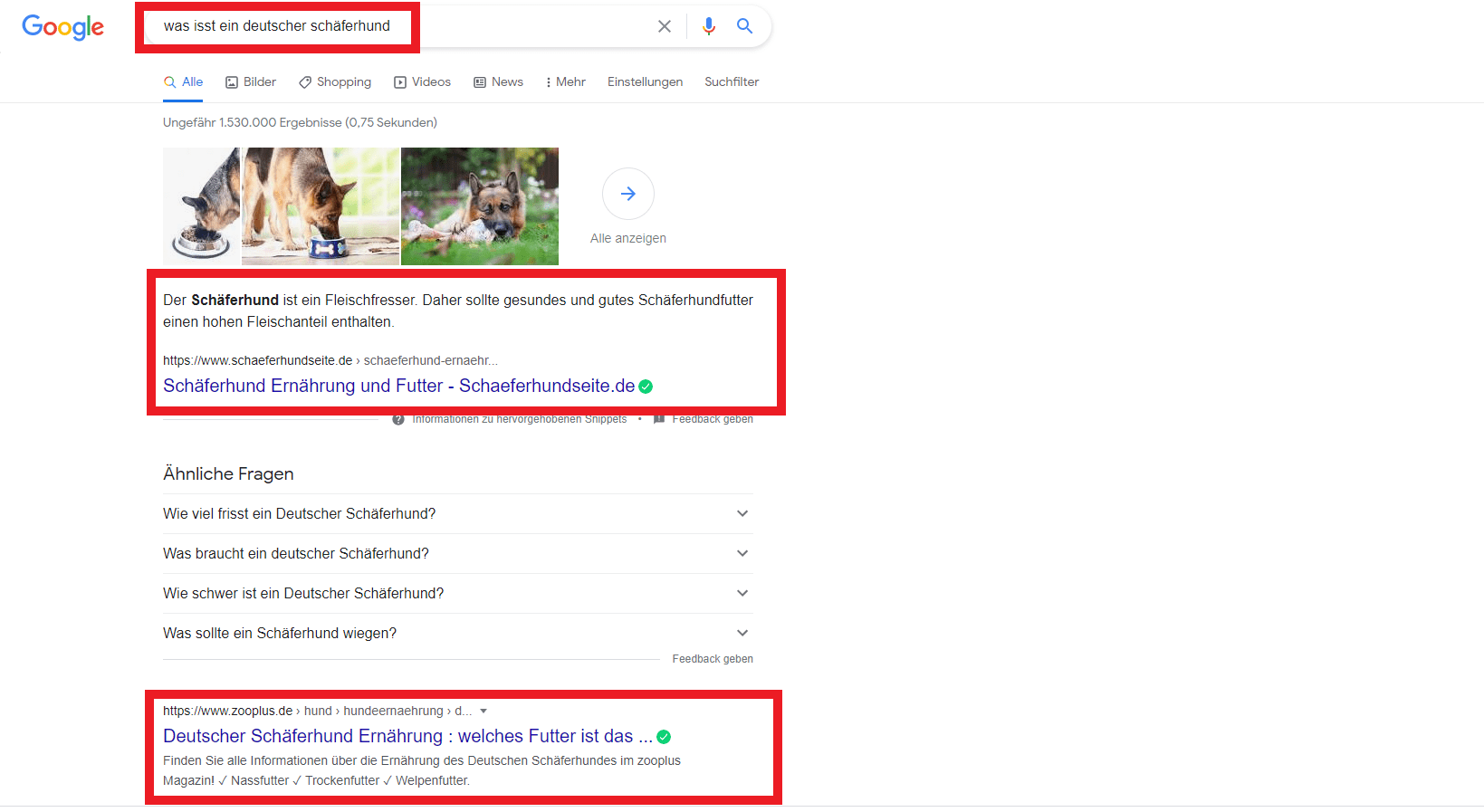1484x812 pixels.
Task: Open the thumbnail of the dog eating from a metal bowl
Action: point(202,206)
